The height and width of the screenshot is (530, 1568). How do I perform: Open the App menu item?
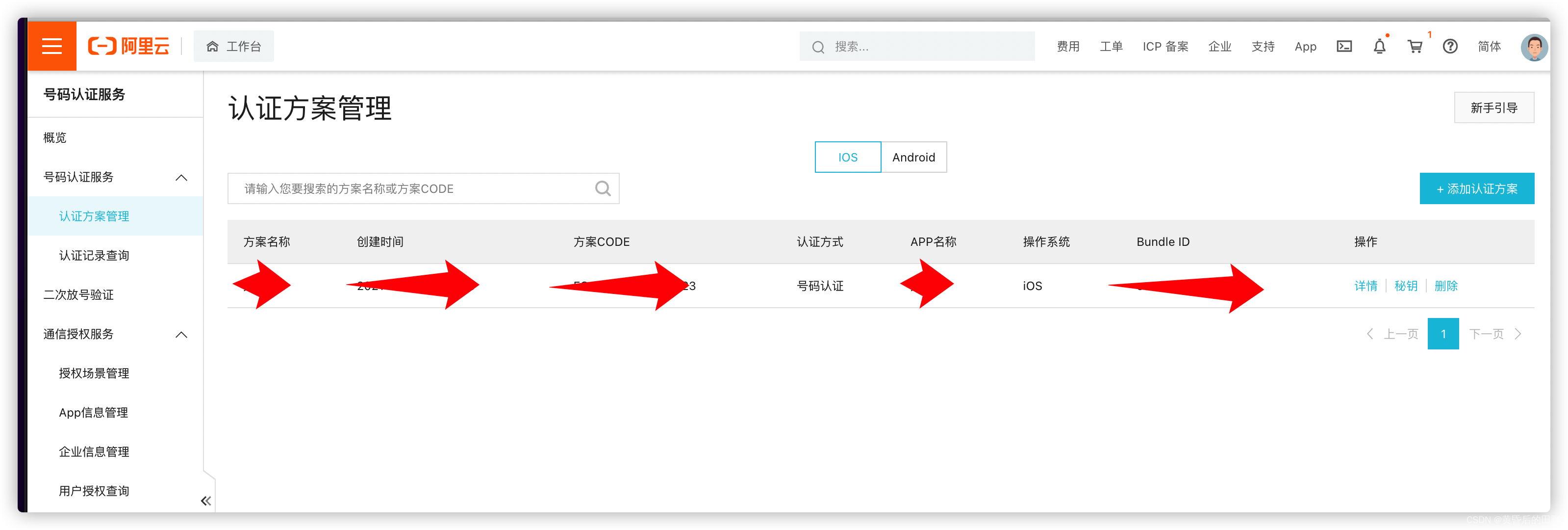(x=1305, y=46)
